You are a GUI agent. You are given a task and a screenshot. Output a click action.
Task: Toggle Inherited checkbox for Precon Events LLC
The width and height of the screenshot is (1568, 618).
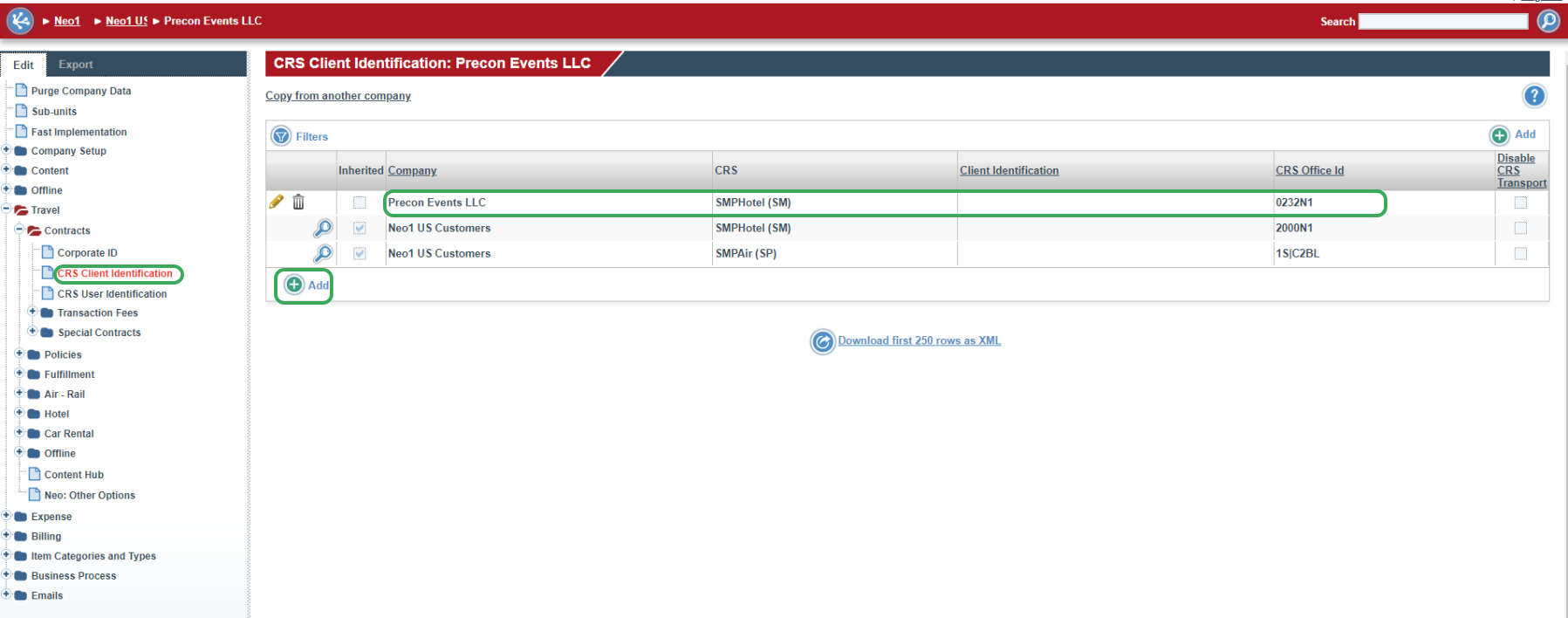[x=359, y=203]
